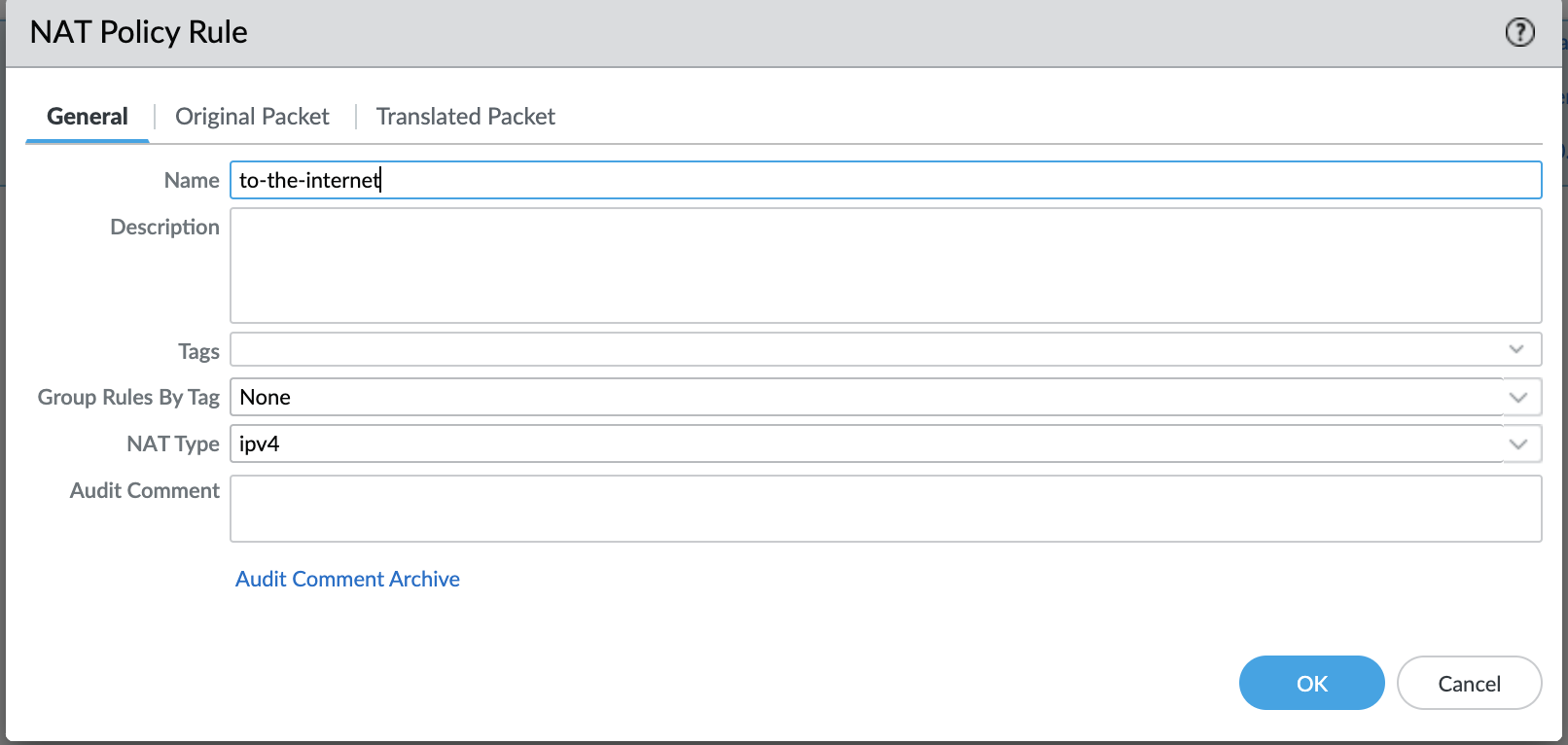Click the Audit Comment field label
The width and height of the screenshot is (1568, 745).
coord(145,490)
